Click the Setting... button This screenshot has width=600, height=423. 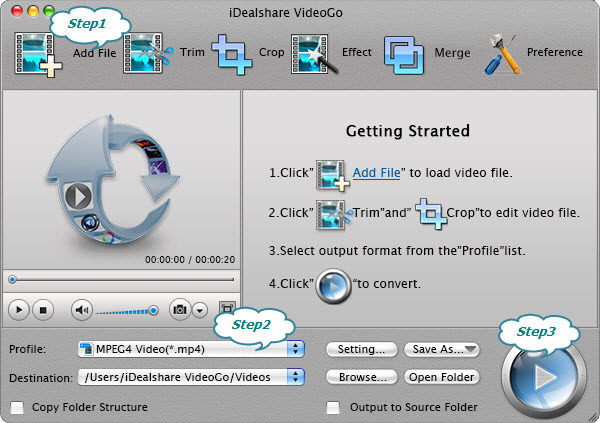click(361, 349)
